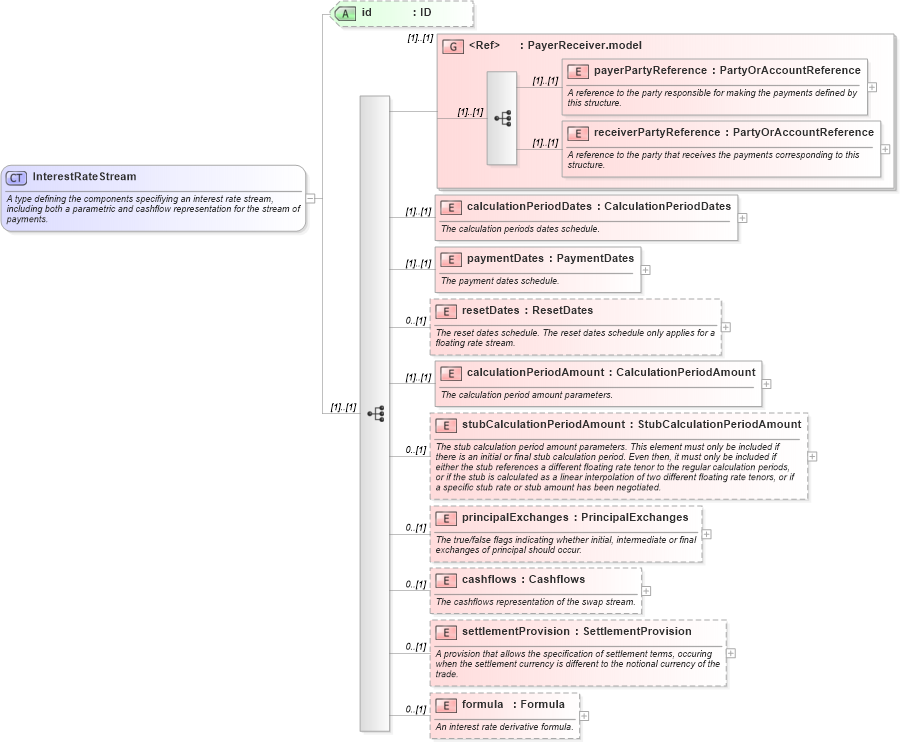Image resolution: width=900 pixels, height=744 pixels.
Task: Click the E icon of cashflows
Action: click(447, 580)
